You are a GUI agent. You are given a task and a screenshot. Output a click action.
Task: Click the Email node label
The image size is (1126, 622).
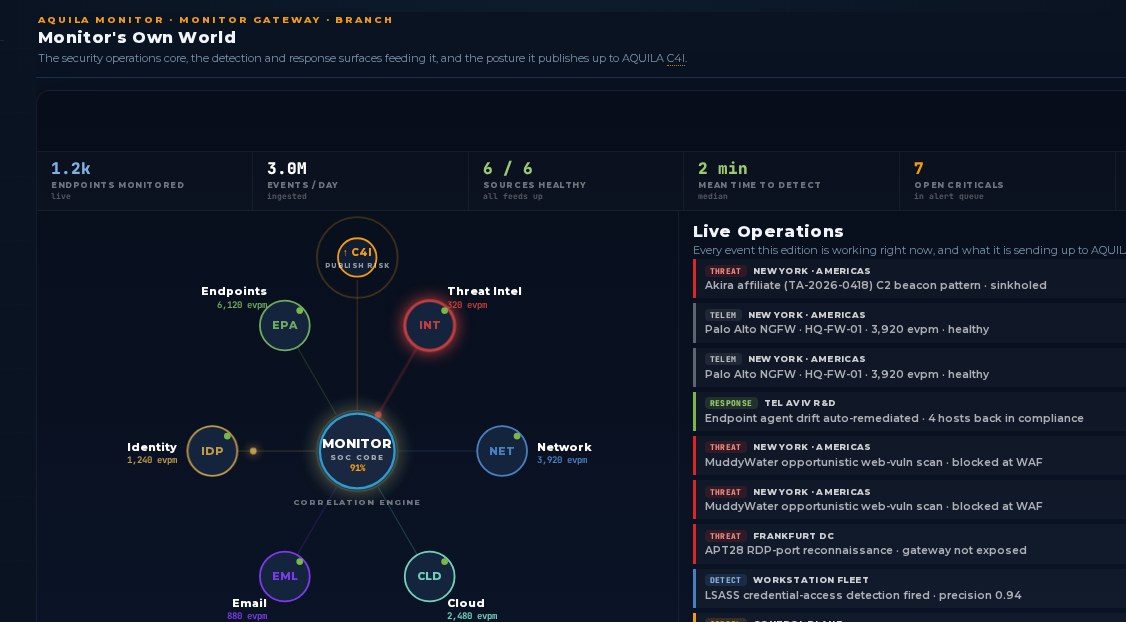[x=249, y=603]
